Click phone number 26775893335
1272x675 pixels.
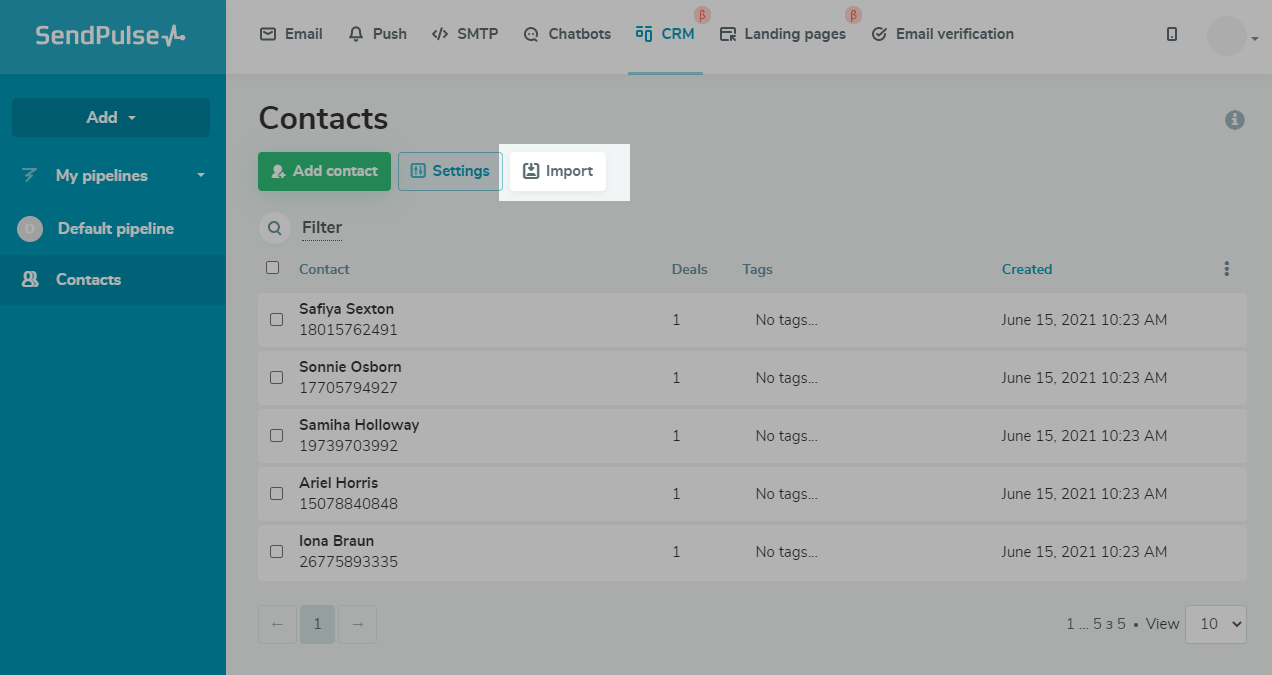click(x=348, y=562)
